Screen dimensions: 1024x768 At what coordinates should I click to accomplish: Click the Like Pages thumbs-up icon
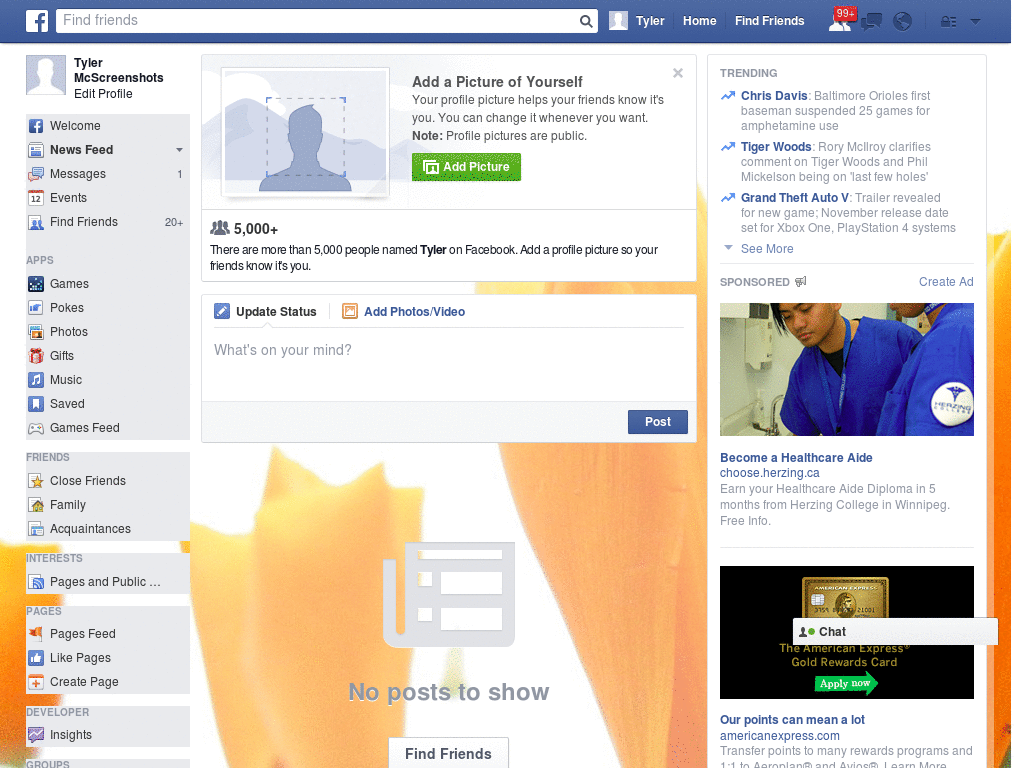36,658
